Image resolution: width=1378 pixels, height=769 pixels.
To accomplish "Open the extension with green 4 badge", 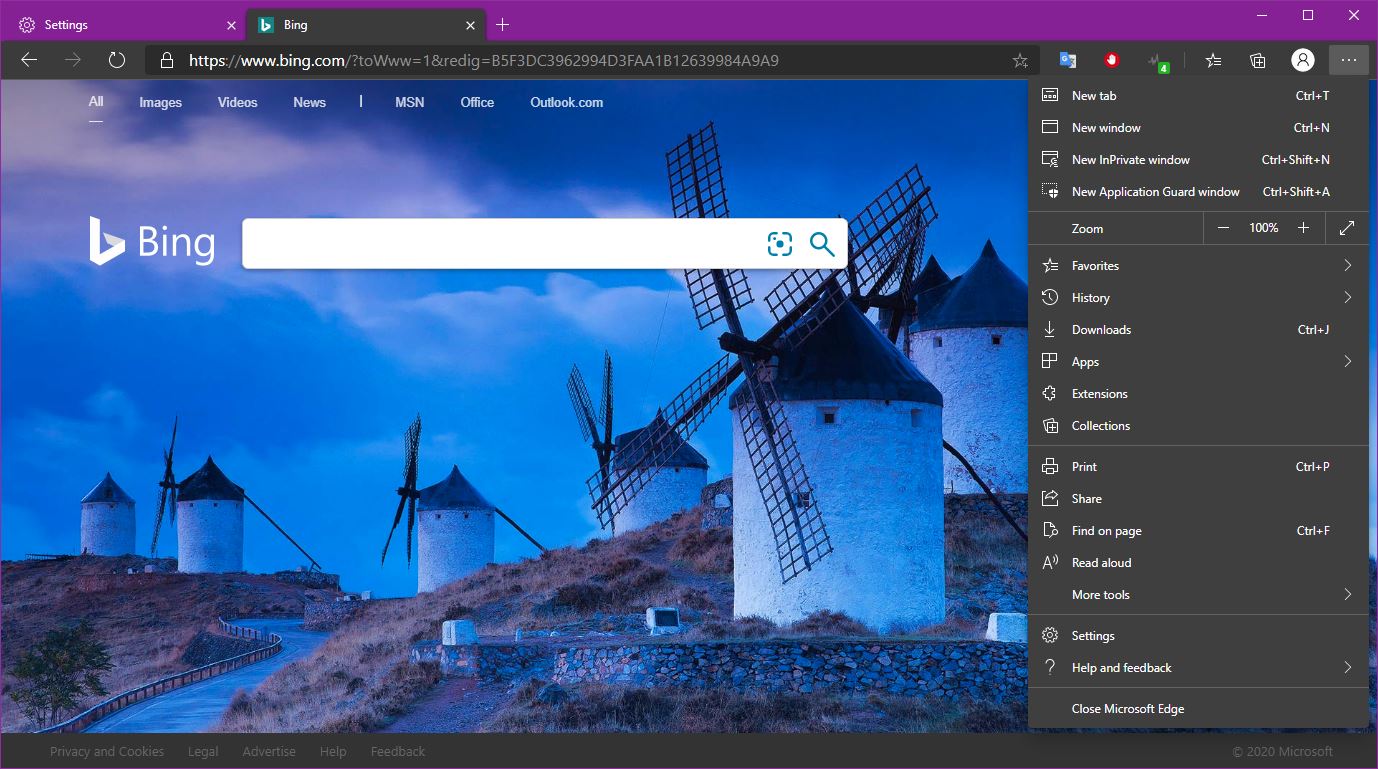I will pyautogui.click(x=1158, y=62).
